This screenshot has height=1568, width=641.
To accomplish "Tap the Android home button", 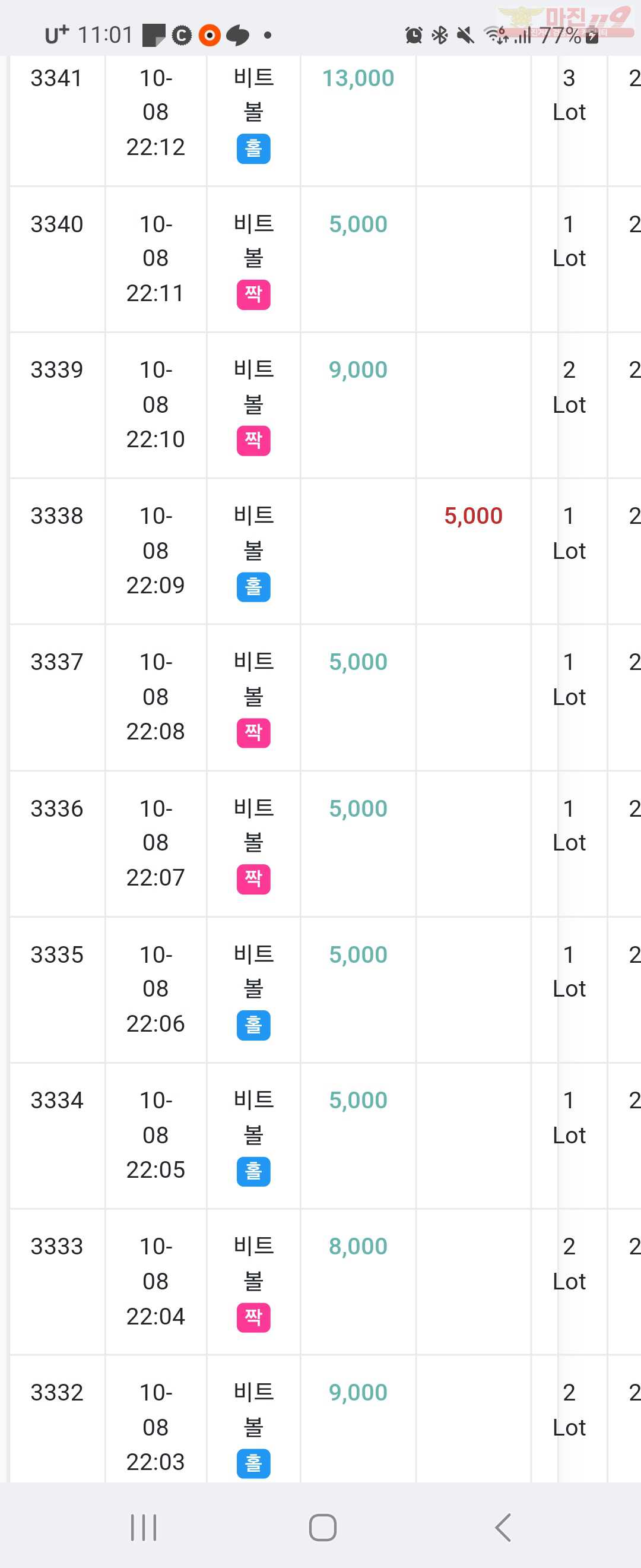I will tap(322, 1527).
